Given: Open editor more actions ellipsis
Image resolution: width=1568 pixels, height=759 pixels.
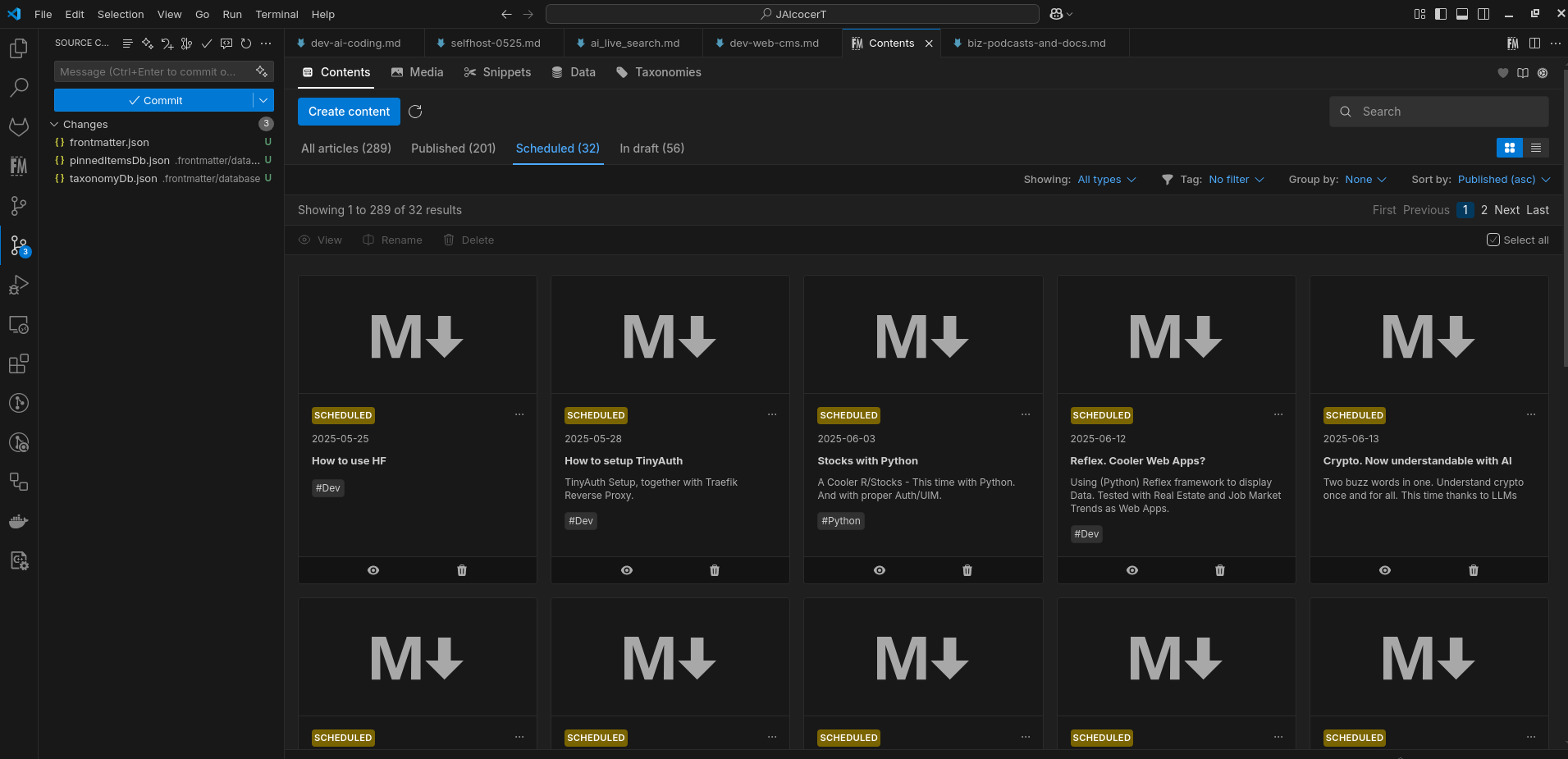Looking at the screenshot, I should point(1556,43).
